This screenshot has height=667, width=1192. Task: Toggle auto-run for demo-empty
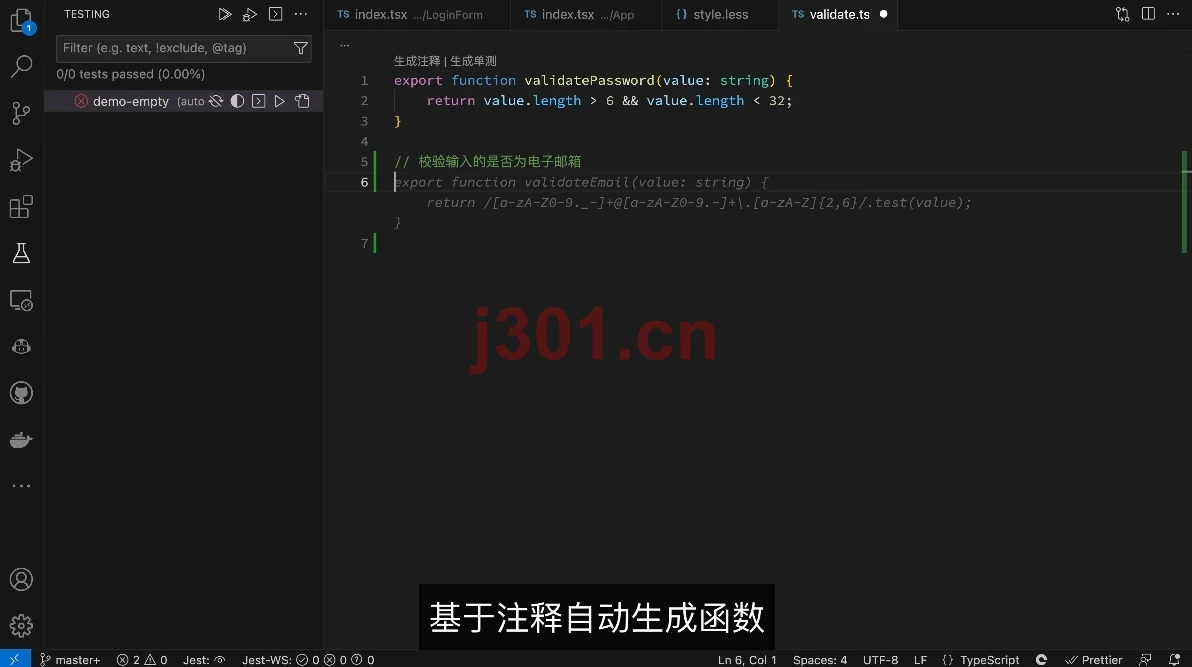click(216, 101)
